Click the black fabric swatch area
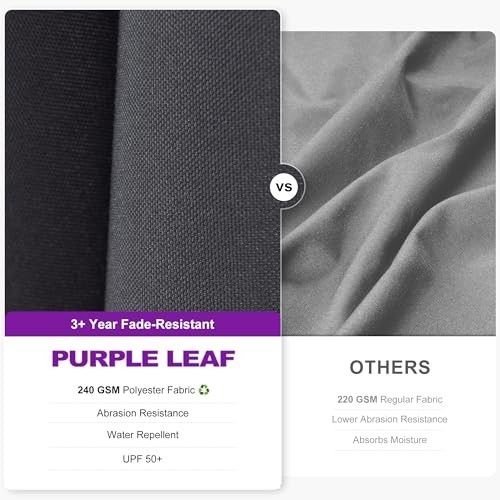 57,161
